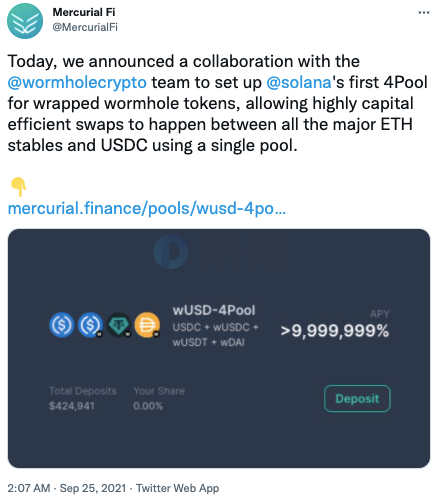The width and height of the screenshot is (437, 503).
Task: Click the tweet timestamp 2:07 AM Sep 25, 2021
Action: point(67,488)
